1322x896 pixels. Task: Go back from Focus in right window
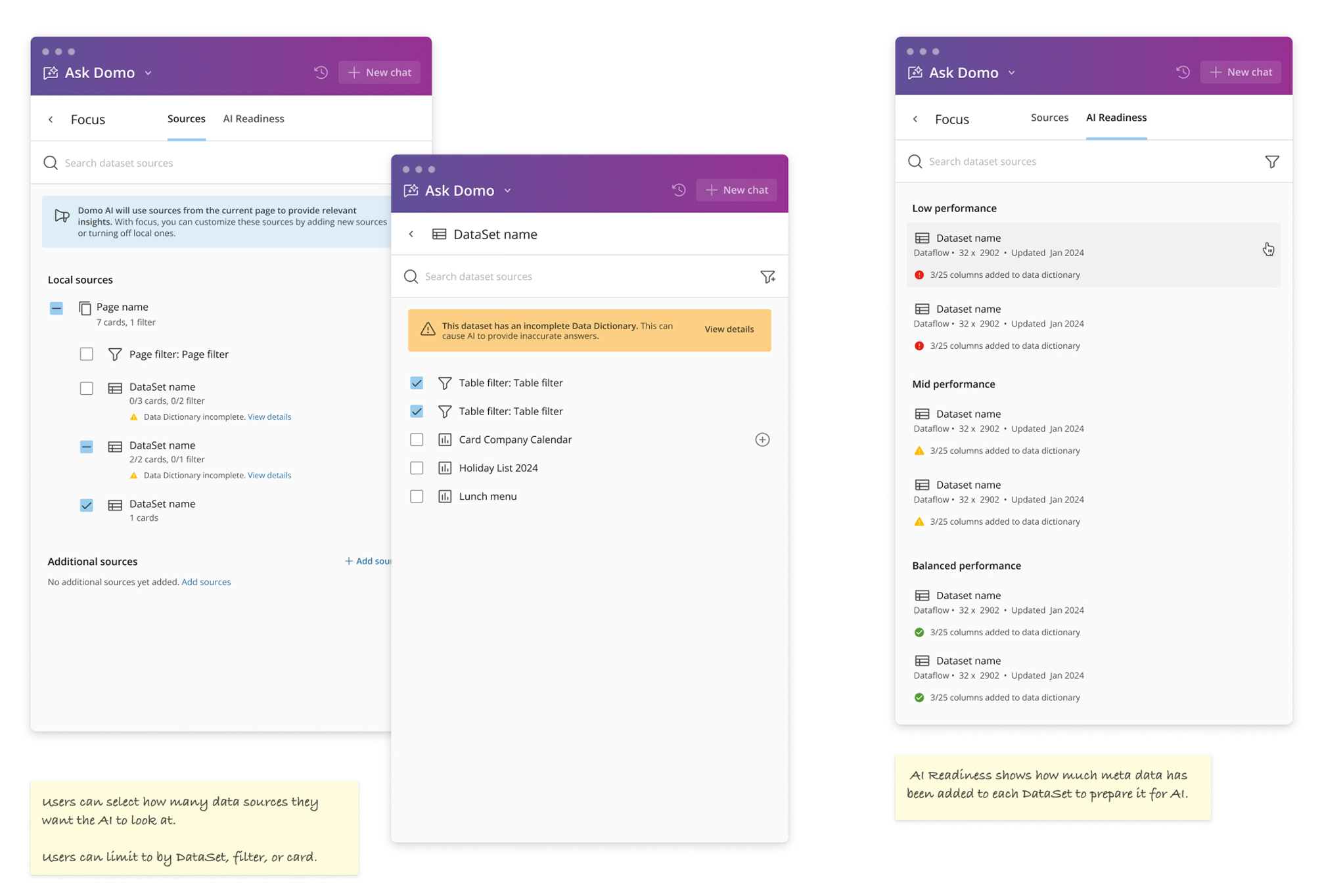[915, 119]
